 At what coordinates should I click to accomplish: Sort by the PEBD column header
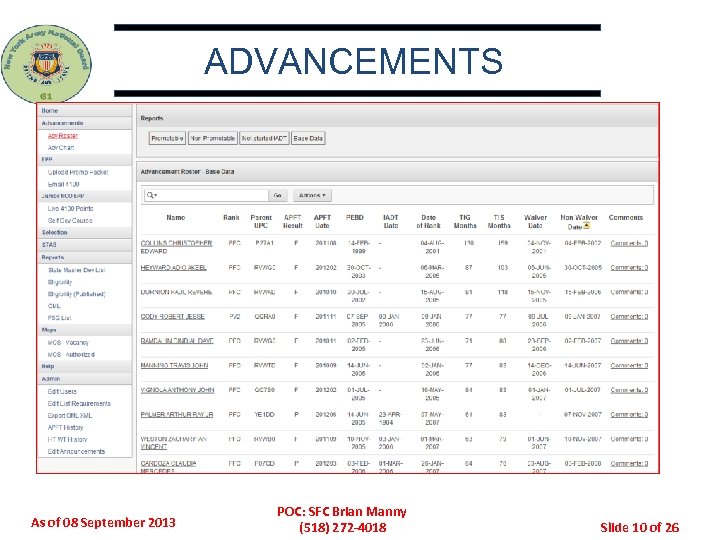click(x=355, y=218)
